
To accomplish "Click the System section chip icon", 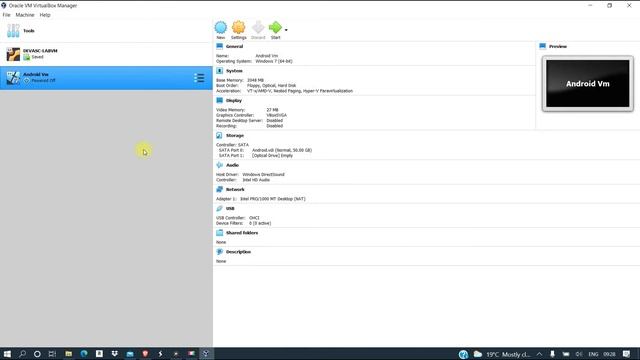I will pyautogui.click(x=220, y=71).
